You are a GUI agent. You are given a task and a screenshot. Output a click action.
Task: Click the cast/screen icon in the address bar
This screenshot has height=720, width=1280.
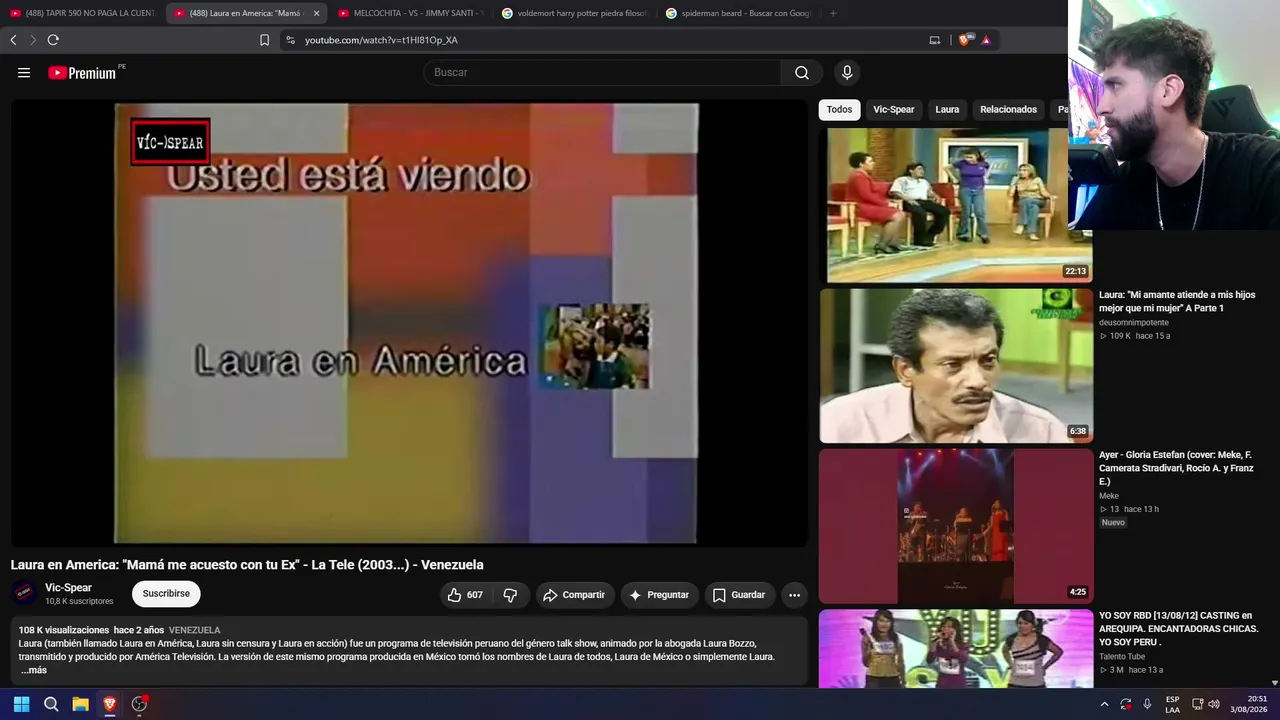(x=935, y=40)
